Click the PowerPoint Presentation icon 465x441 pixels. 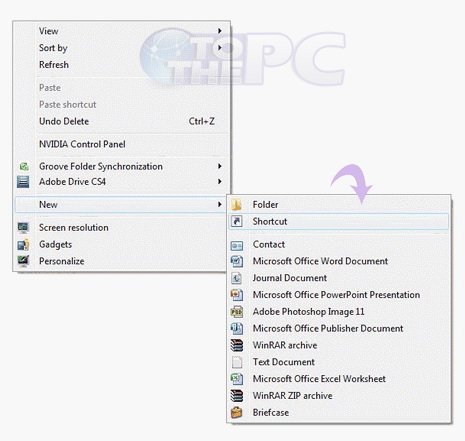[x=237, y=295]
